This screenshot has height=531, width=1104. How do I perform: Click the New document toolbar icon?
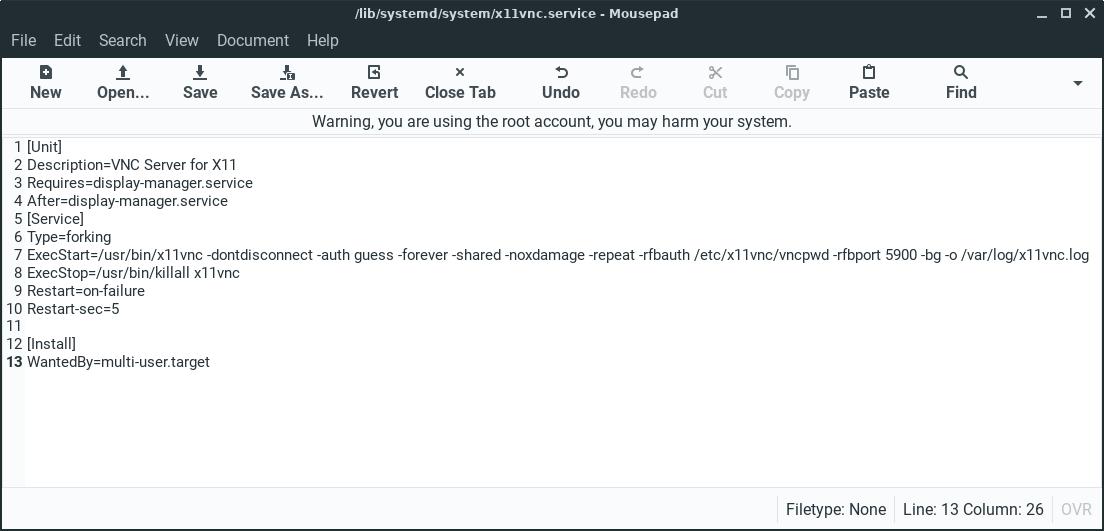tap(45, 73)
